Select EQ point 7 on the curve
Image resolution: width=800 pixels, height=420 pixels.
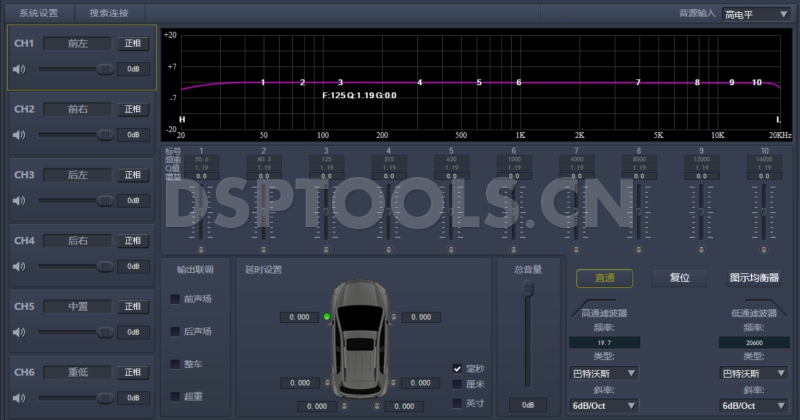638,82
